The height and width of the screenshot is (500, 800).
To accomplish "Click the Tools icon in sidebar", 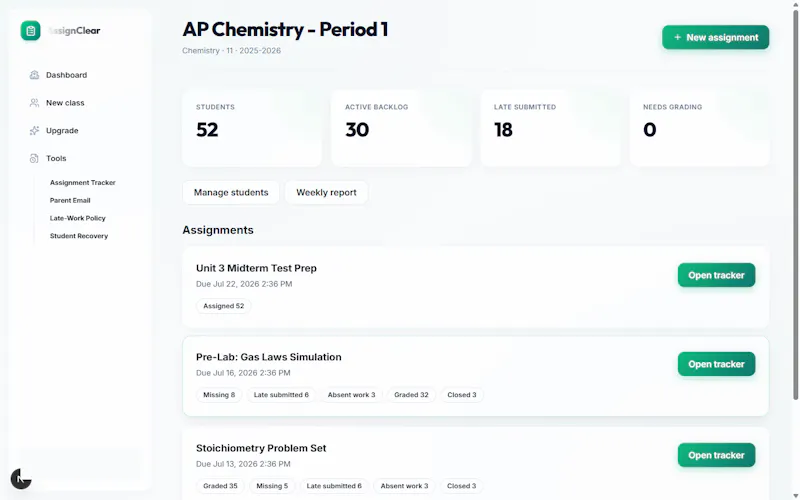I will [x=34, y=158].
